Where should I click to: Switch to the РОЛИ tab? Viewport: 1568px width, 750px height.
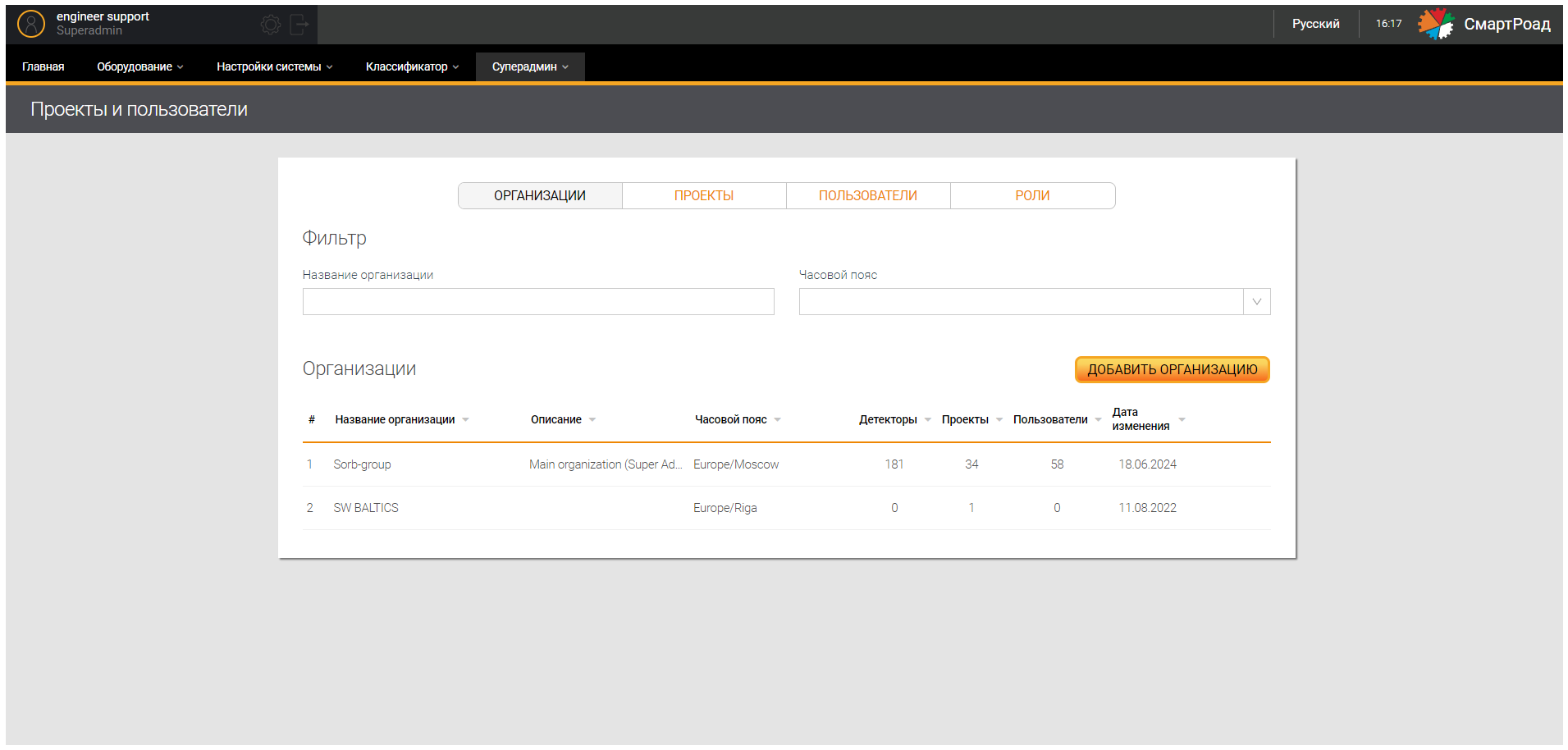pos(1032,195)
